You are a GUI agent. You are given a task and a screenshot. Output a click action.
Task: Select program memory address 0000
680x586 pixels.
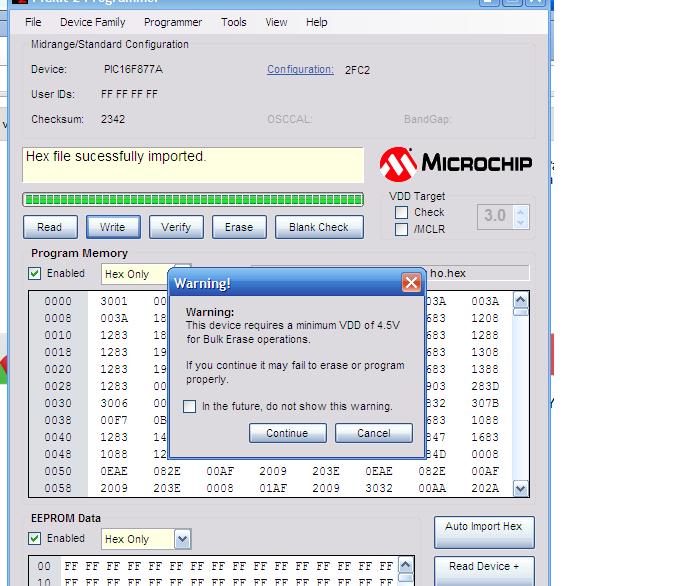pyautogui.click(x=58, y=301)
